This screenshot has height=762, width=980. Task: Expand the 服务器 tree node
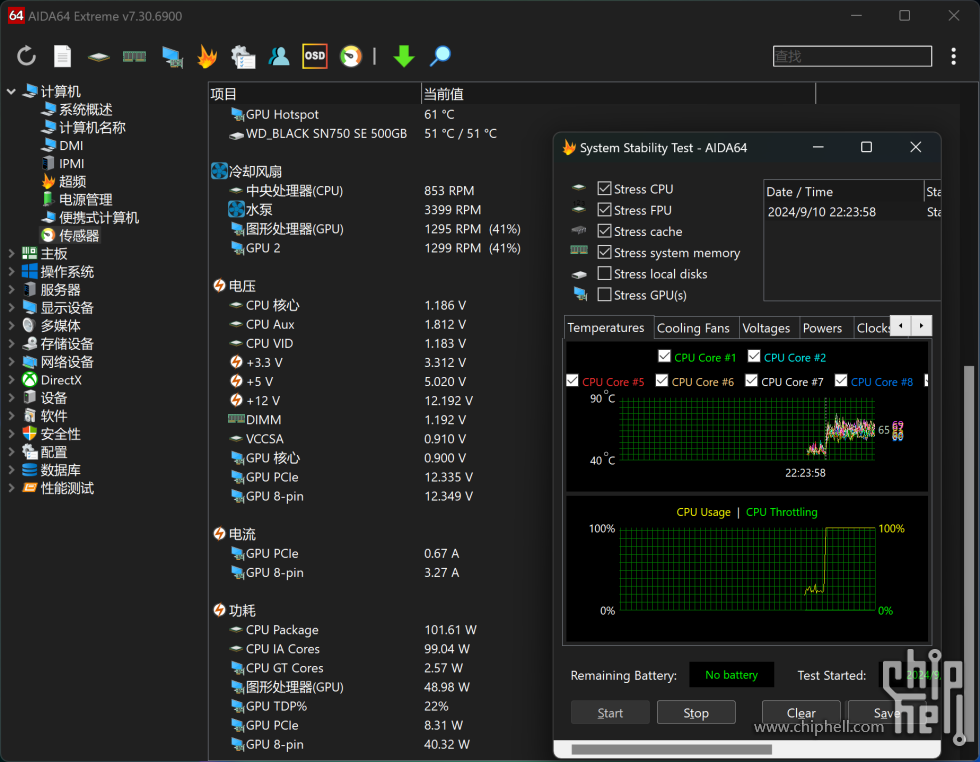[x=11, y=290]
